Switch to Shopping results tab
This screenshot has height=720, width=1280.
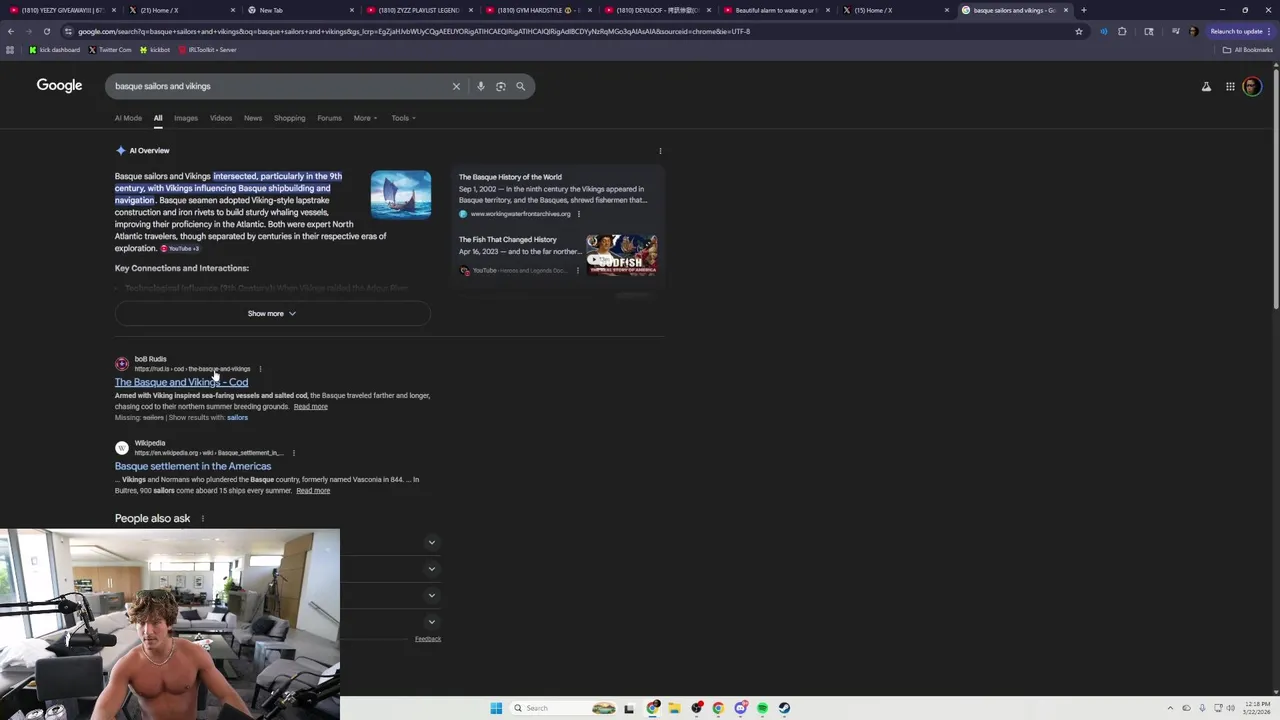[x=290, y=118]
